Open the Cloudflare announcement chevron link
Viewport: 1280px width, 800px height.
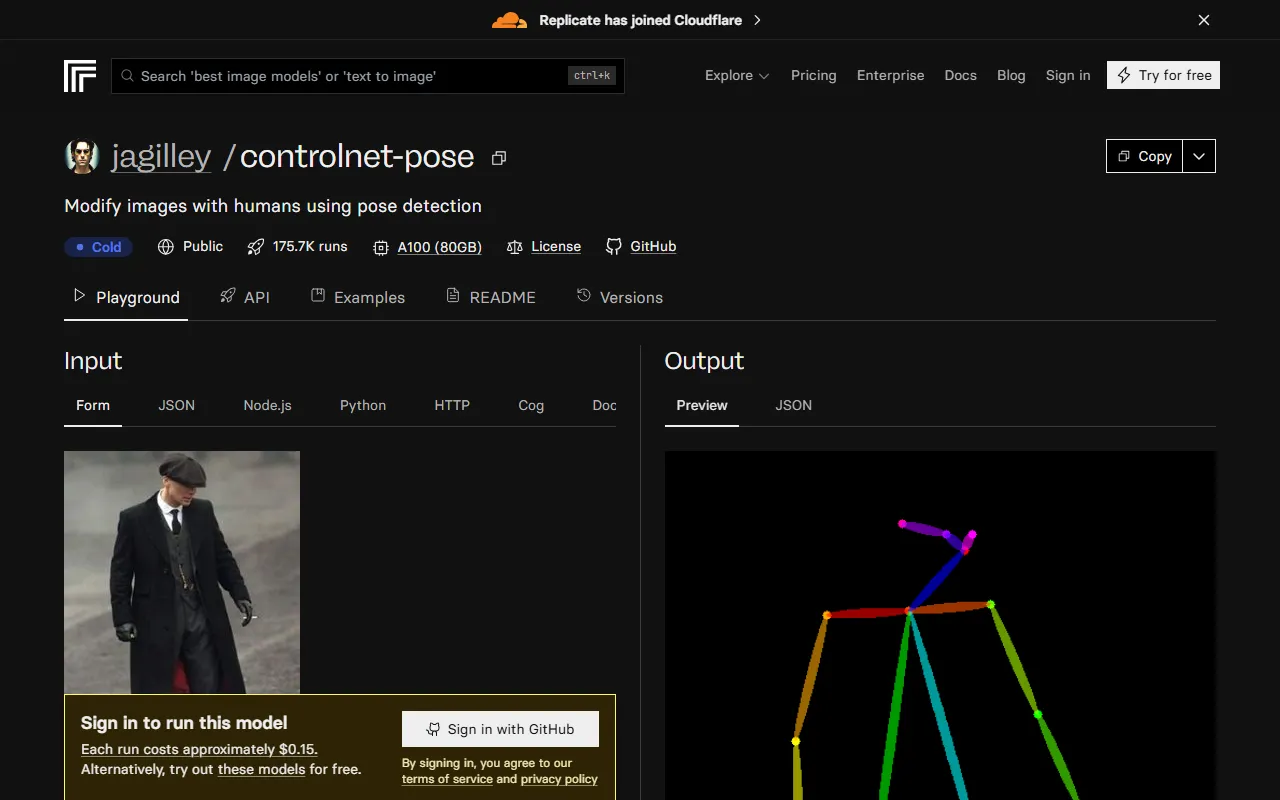(757, 20)
